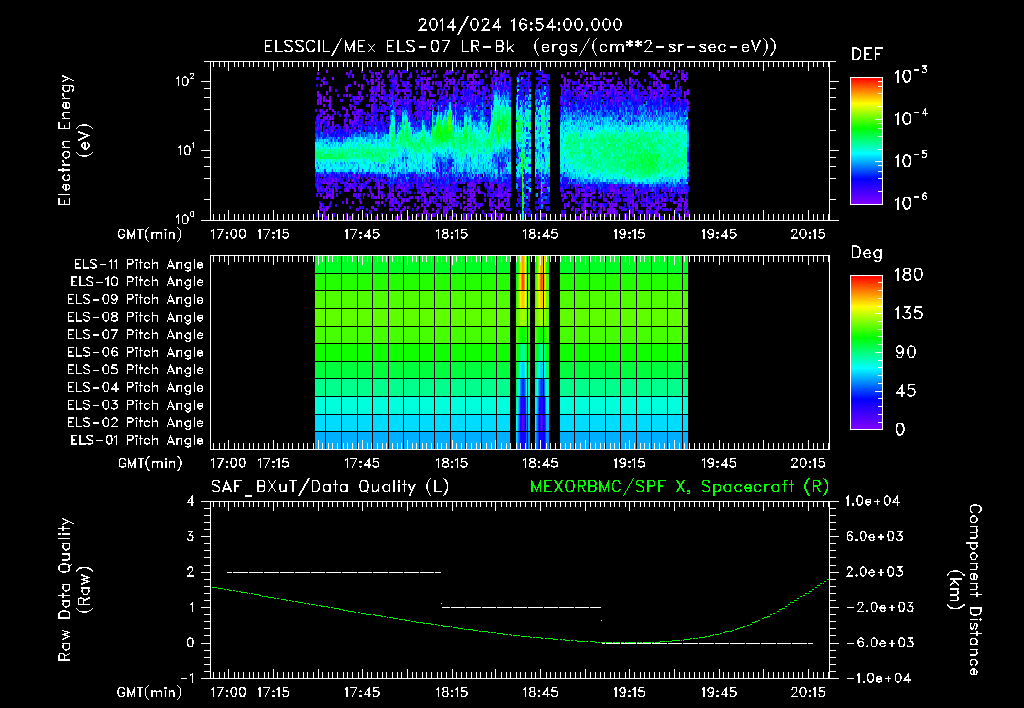Viewport: 1024px width, 708px height.
Task: Select the ELS-05 Pitch Angle row label
Action: 135,370
